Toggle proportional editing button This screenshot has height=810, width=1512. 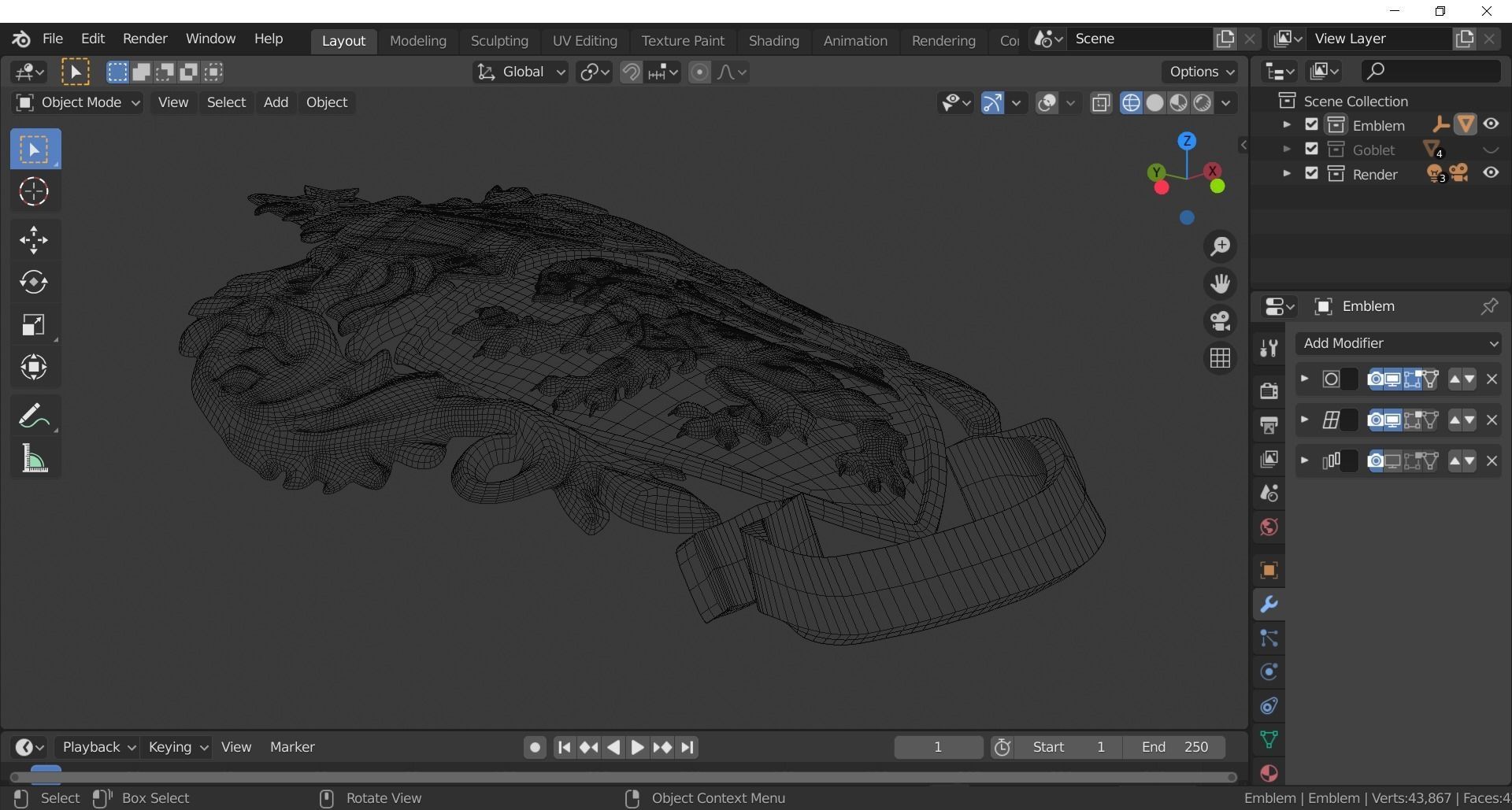tap(699, 72)
